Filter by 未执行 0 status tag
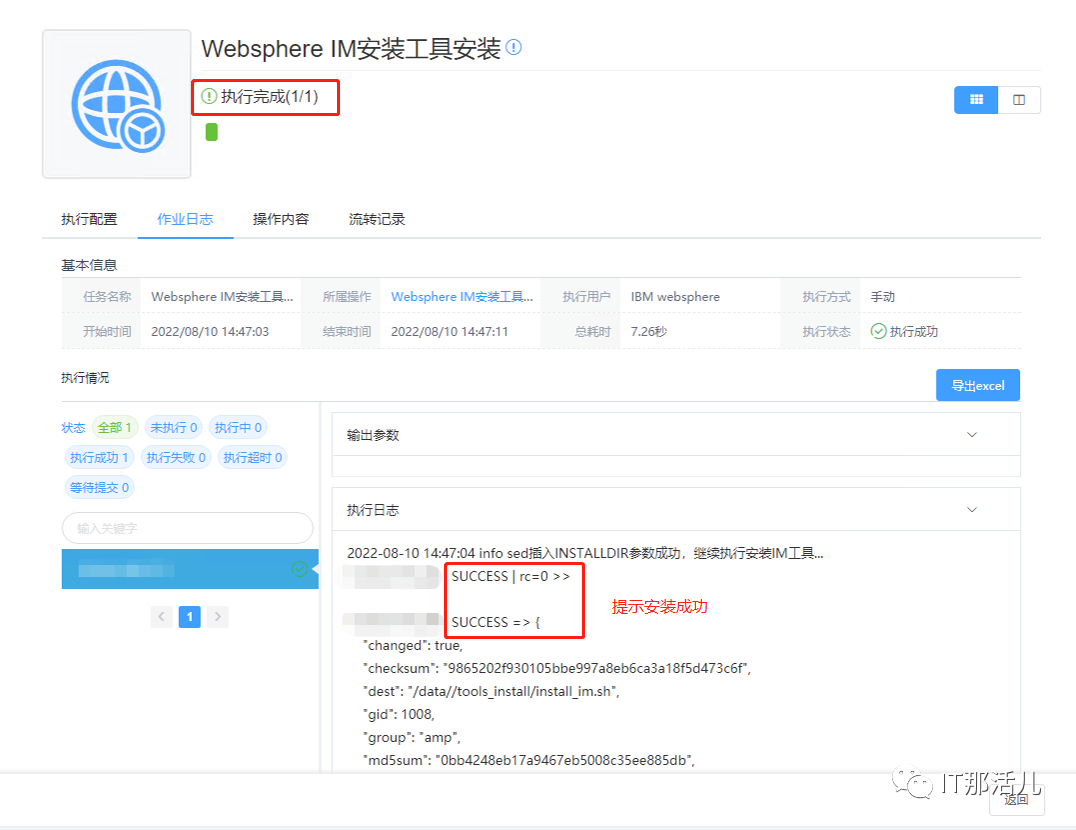The image size is (1076, 830). click(x=174, y=427)
